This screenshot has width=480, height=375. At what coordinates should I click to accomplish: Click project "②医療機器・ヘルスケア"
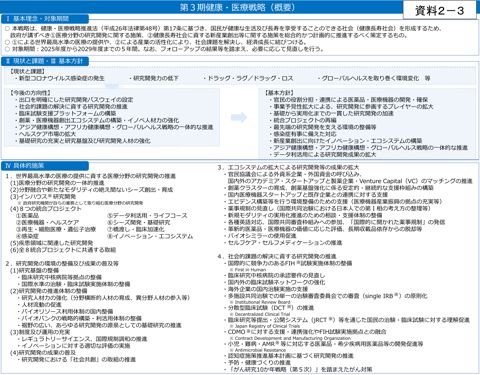(47, 222)
